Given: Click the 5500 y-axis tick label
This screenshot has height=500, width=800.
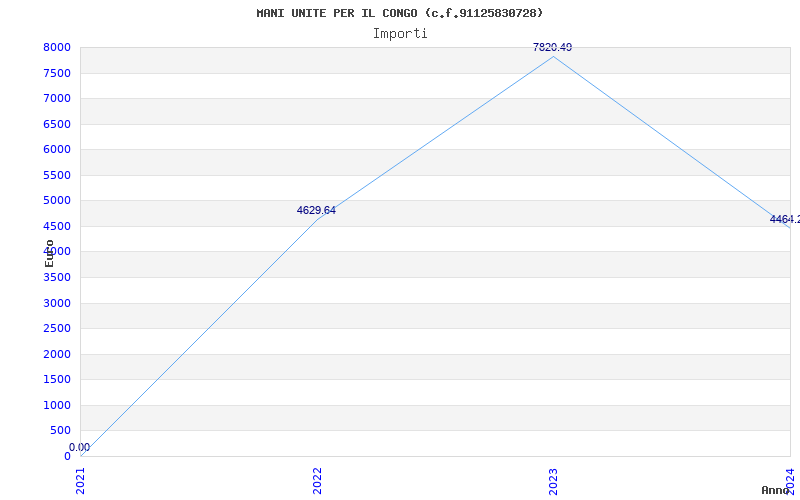Looking at the screenshot, I should pos(57,175).
